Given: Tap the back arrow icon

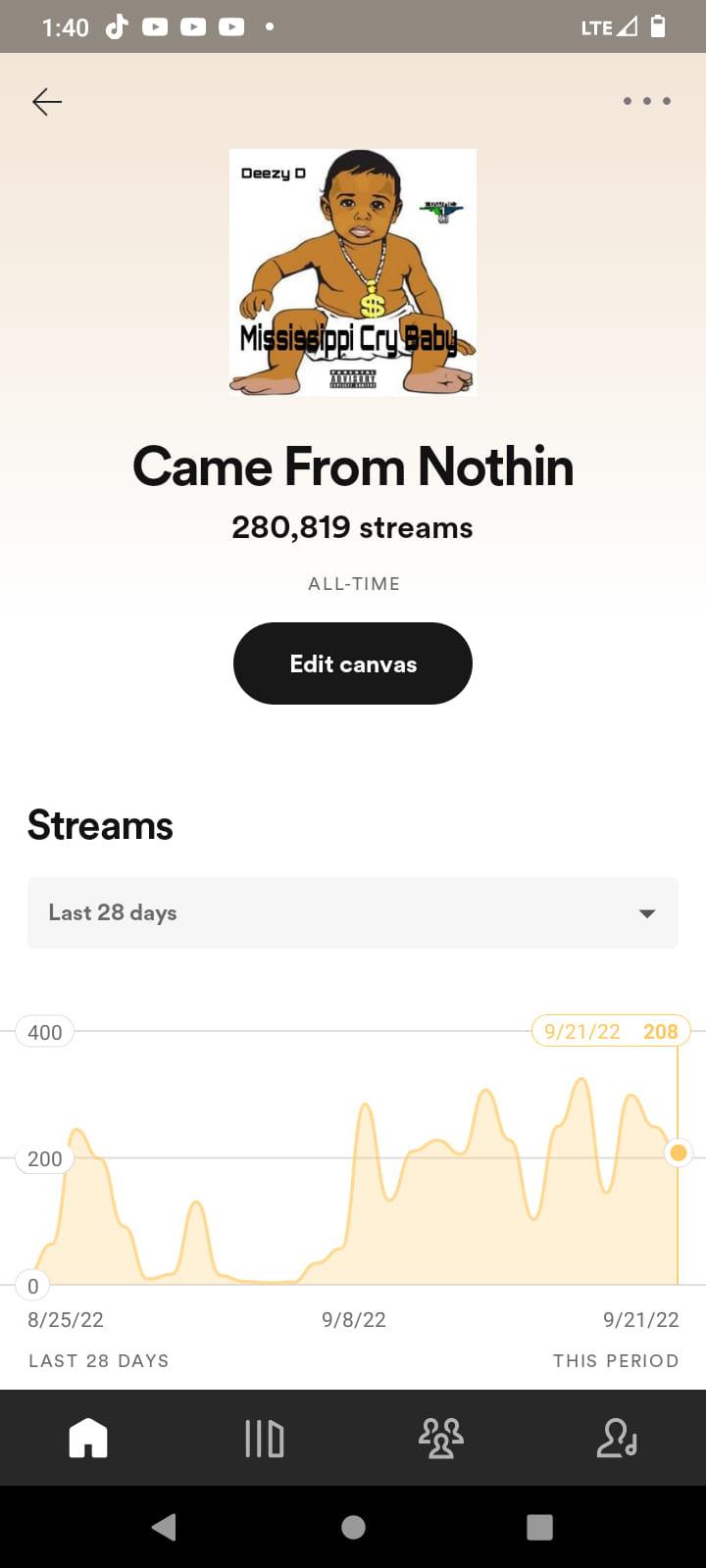Looking at the screenshot, I should tap(47, 102).
